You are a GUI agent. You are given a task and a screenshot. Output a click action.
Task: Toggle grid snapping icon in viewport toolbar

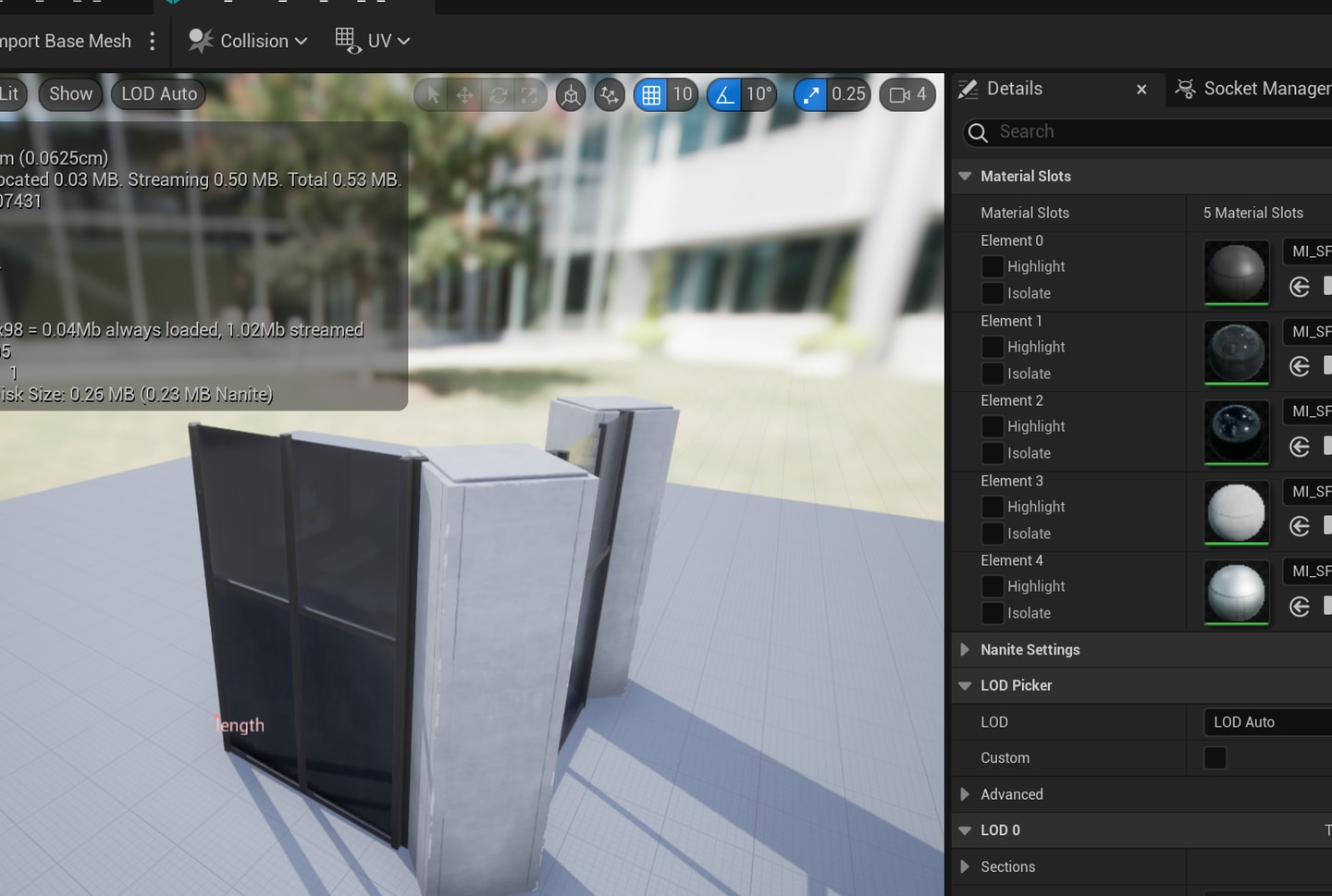point(651,94)
